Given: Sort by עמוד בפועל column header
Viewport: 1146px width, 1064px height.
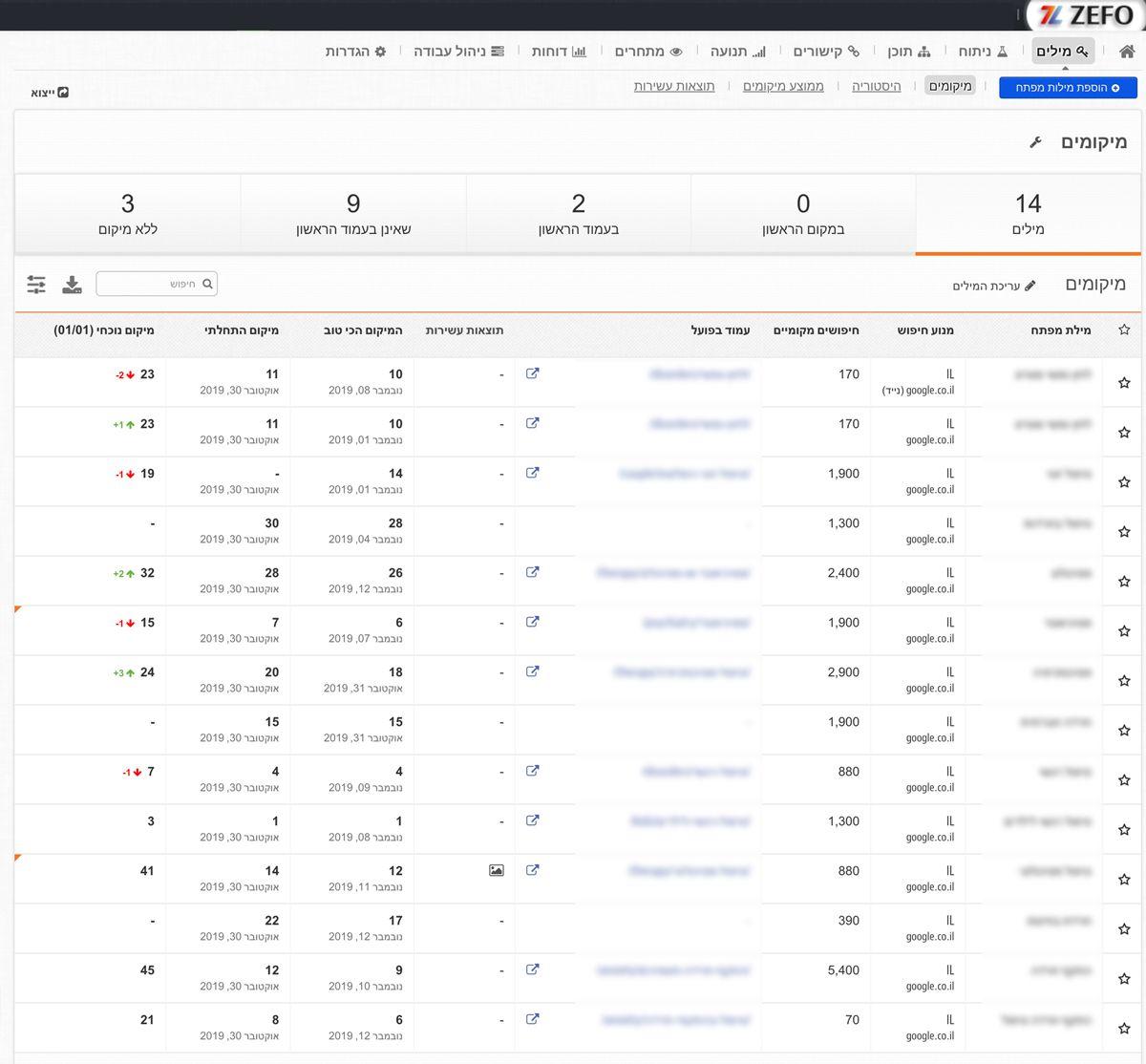Looking at the screenshot, I should click(x=720, y=330).
